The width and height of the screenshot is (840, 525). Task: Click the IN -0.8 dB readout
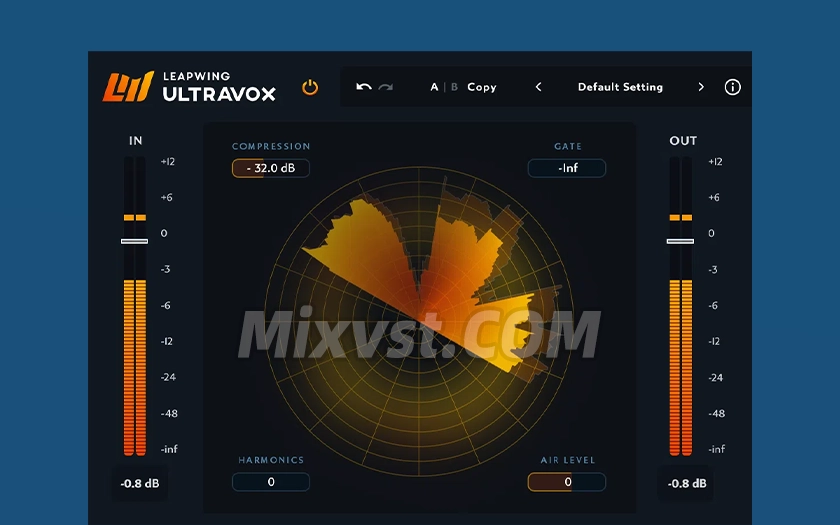140,483
